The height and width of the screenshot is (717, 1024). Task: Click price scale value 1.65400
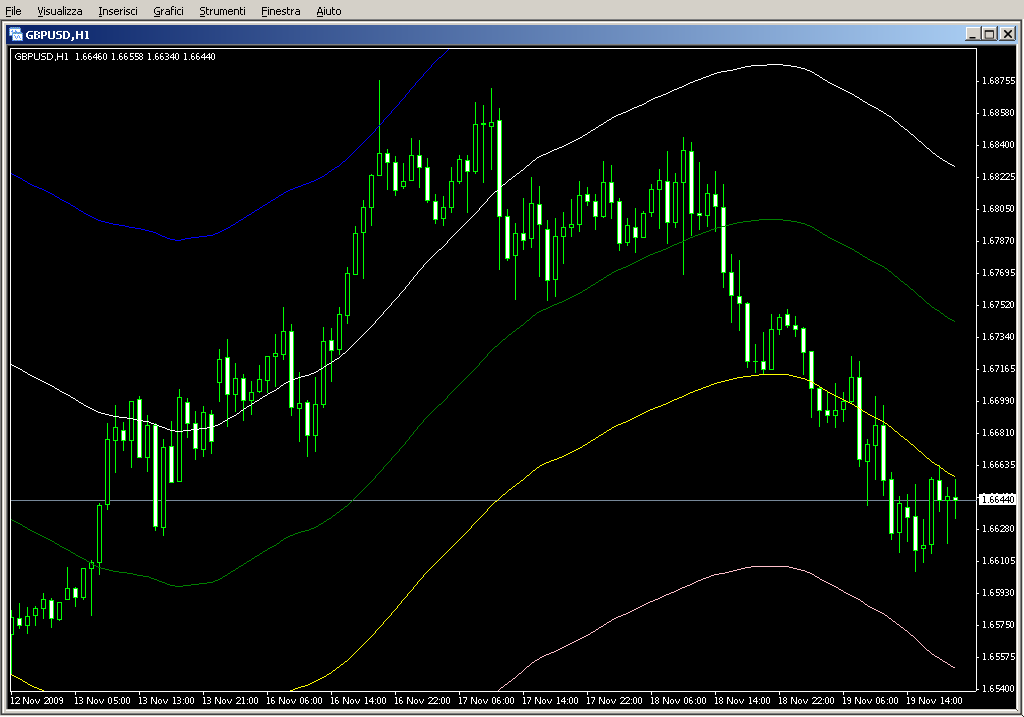(999, 689)
